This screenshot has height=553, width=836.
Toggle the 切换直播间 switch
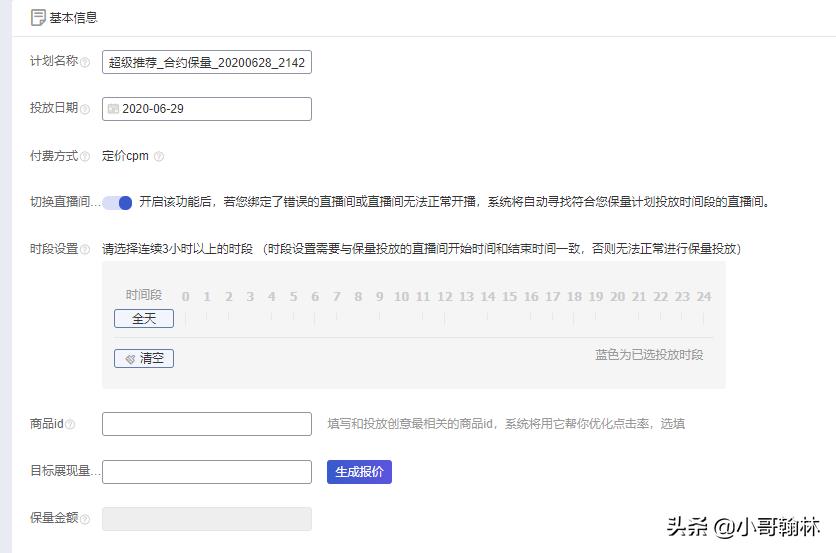(x=117, y=202)
